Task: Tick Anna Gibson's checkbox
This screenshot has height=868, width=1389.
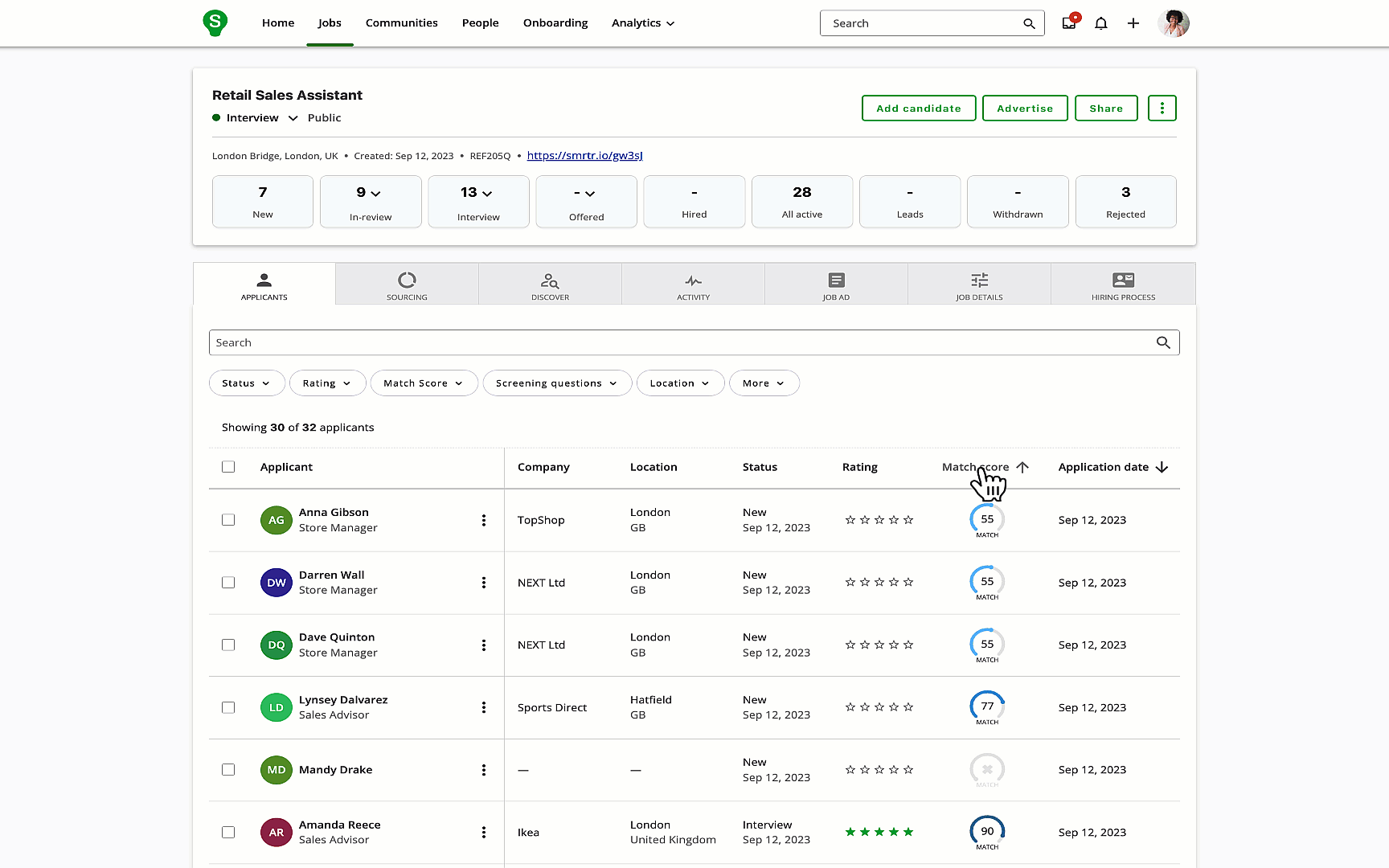Action: pos(228,520)
